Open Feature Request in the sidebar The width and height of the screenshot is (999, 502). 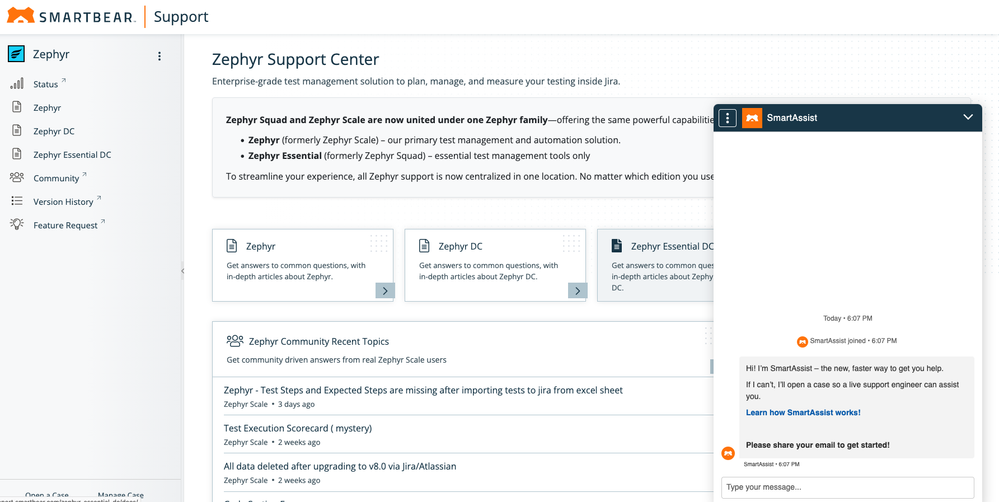coord(65,226)
